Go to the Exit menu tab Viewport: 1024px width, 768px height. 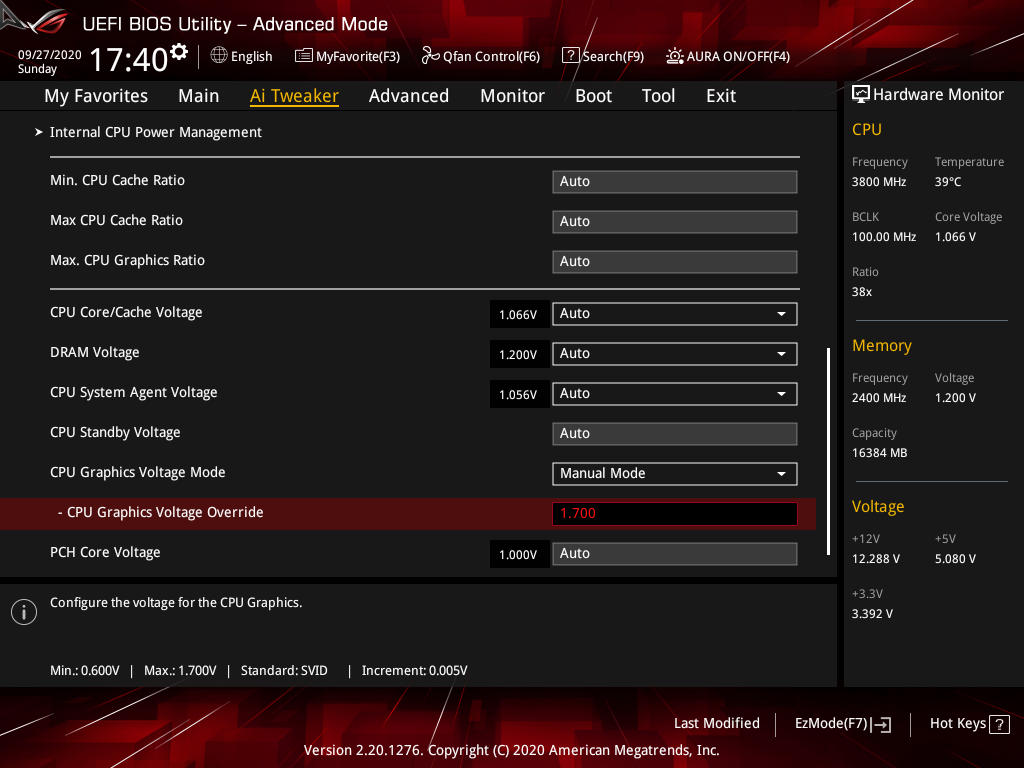720,96
